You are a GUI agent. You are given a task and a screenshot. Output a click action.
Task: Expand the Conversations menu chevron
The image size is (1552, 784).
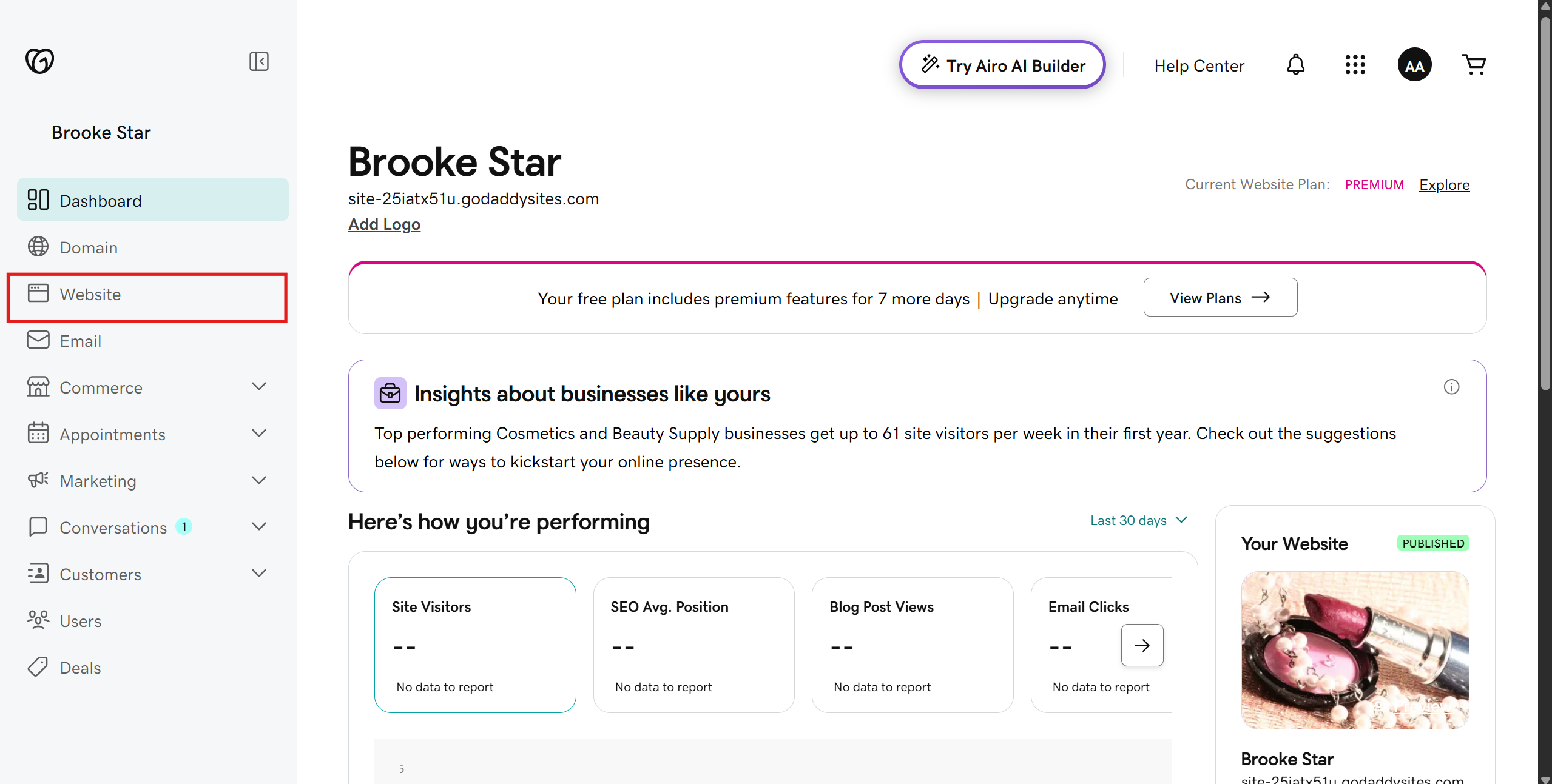(259, 527)
